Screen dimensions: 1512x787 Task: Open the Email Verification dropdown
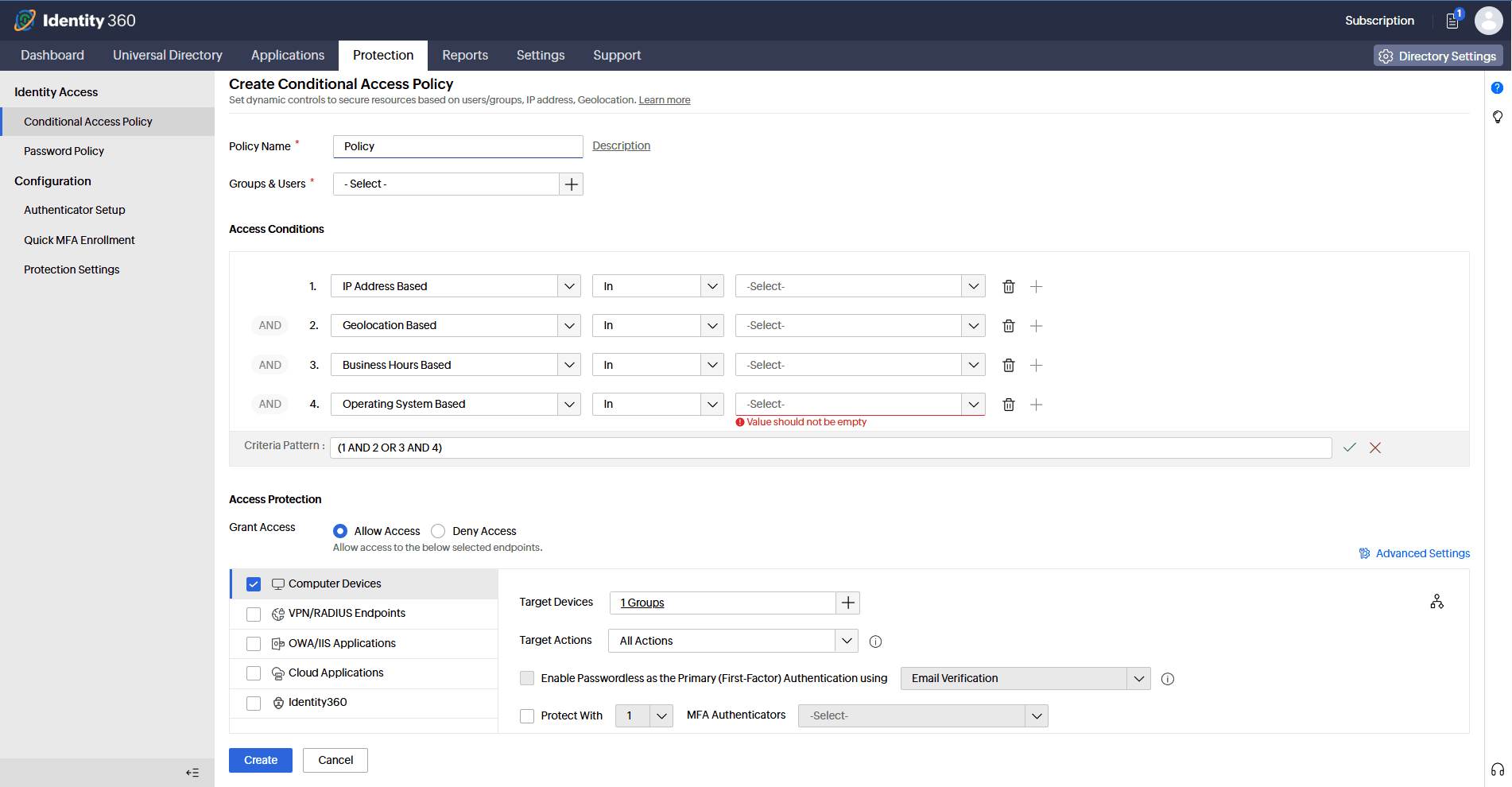click(x=1025, y=678)
